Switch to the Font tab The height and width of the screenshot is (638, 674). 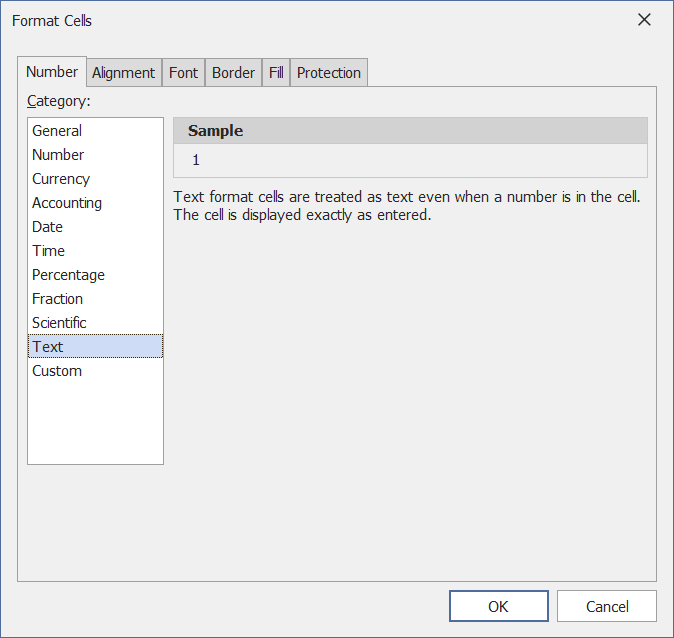pos(183,73)
